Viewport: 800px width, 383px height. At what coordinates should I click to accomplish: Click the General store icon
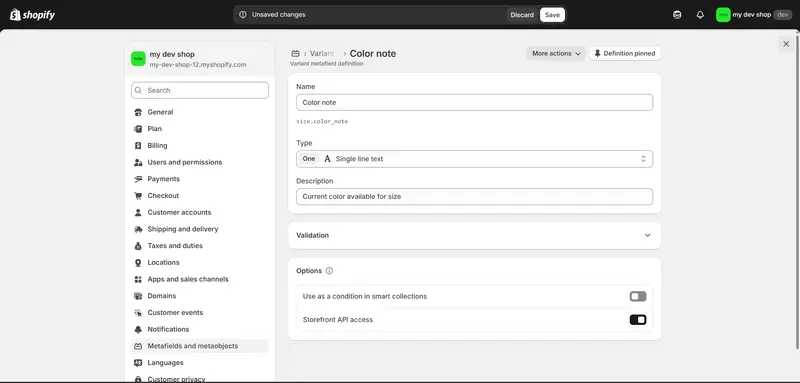click(138, 112)
